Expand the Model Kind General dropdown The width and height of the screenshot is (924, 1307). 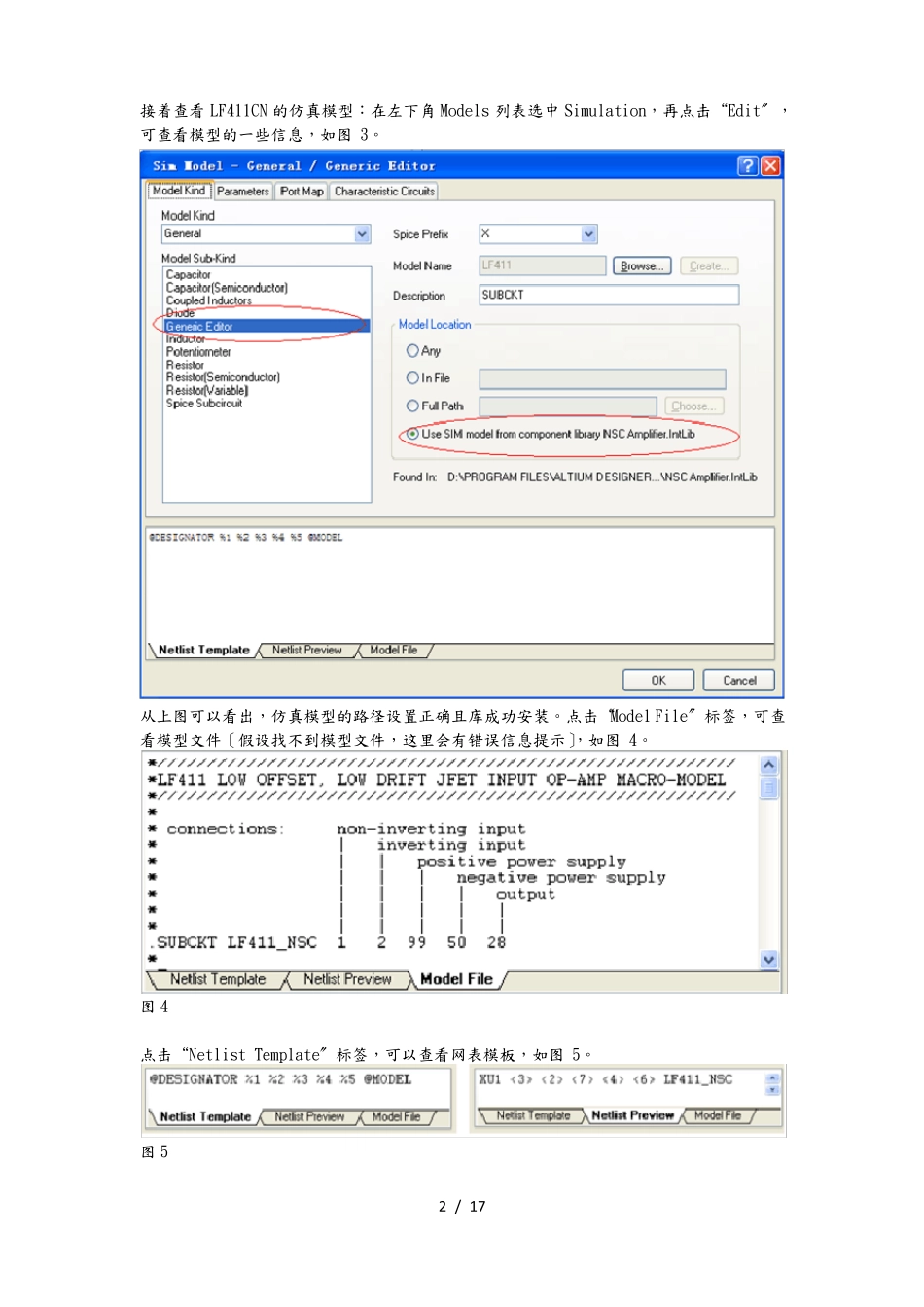coord(363,234)
